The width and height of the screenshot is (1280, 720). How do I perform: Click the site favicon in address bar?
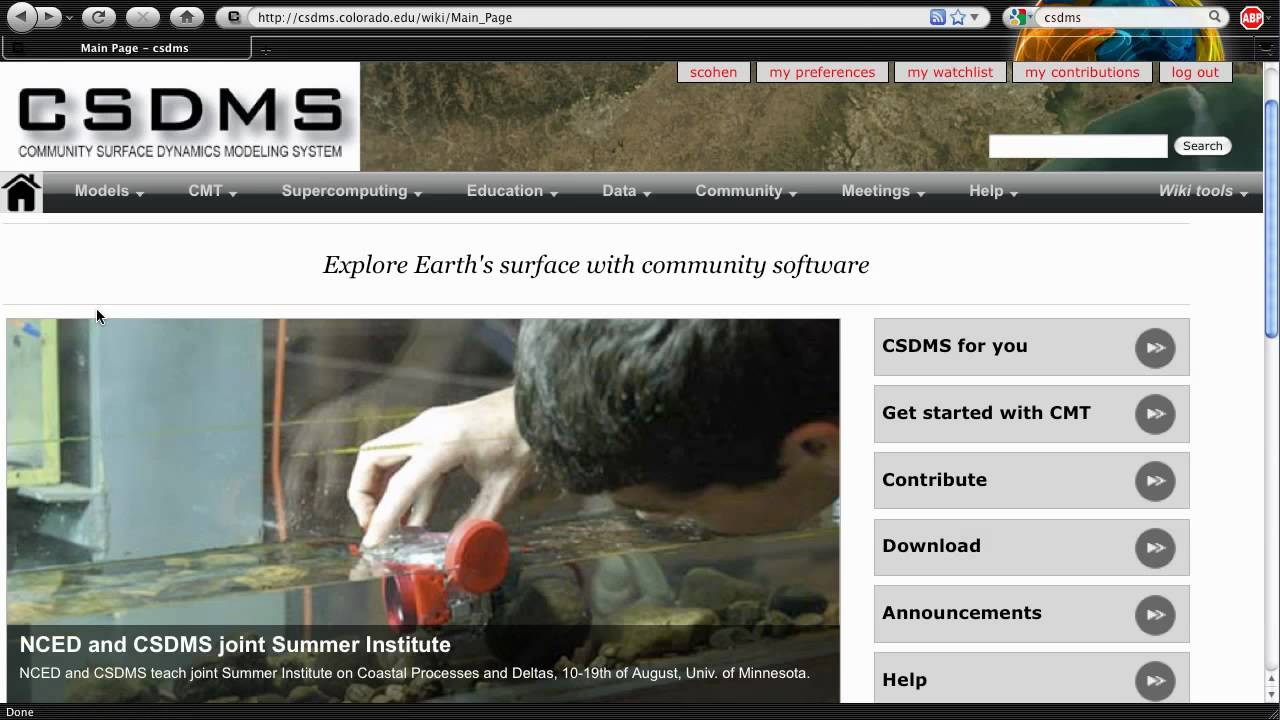click(x=233, y=17)
